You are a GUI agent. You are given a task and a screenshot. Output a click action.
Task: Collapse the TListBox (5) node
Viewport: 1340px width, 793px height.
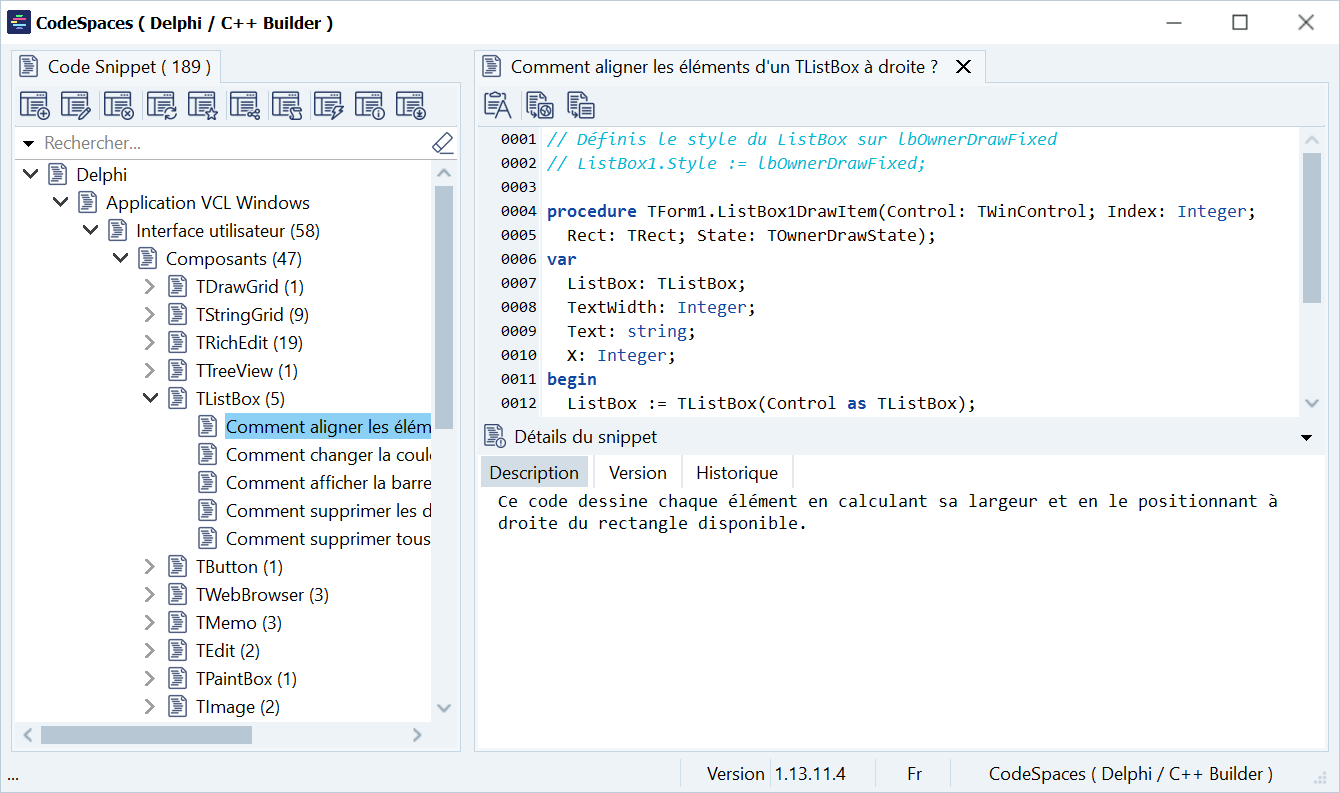click(150, 399)
